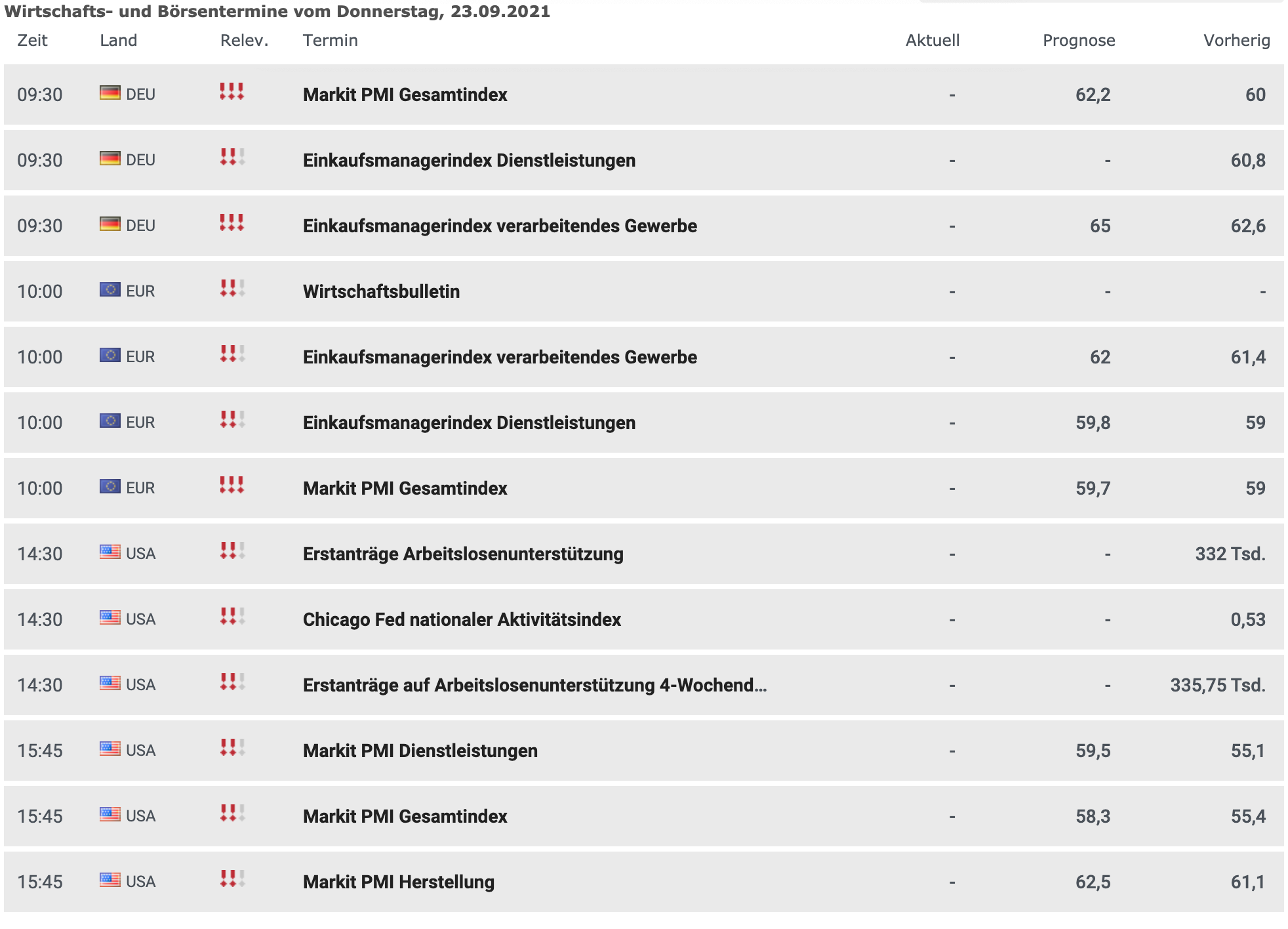The image size is (1288, 929).
Task: Click the Aktuell column header
Action: pos(932,40)
